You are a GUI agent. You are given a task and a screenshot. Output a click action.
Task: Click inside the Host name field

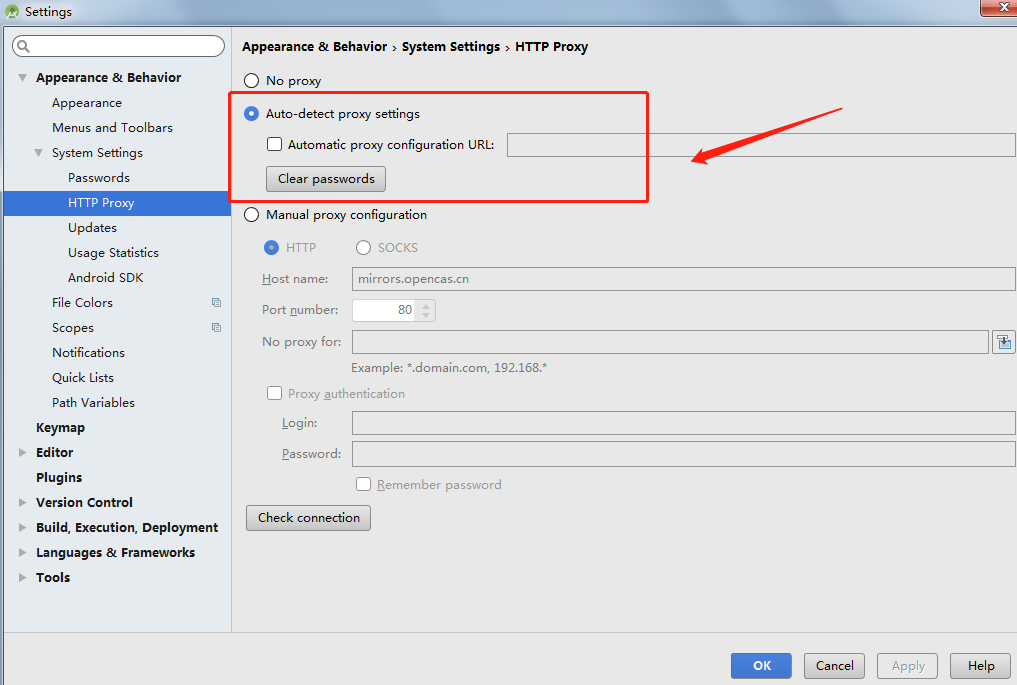pyautogui.click(x=600, y=278)
